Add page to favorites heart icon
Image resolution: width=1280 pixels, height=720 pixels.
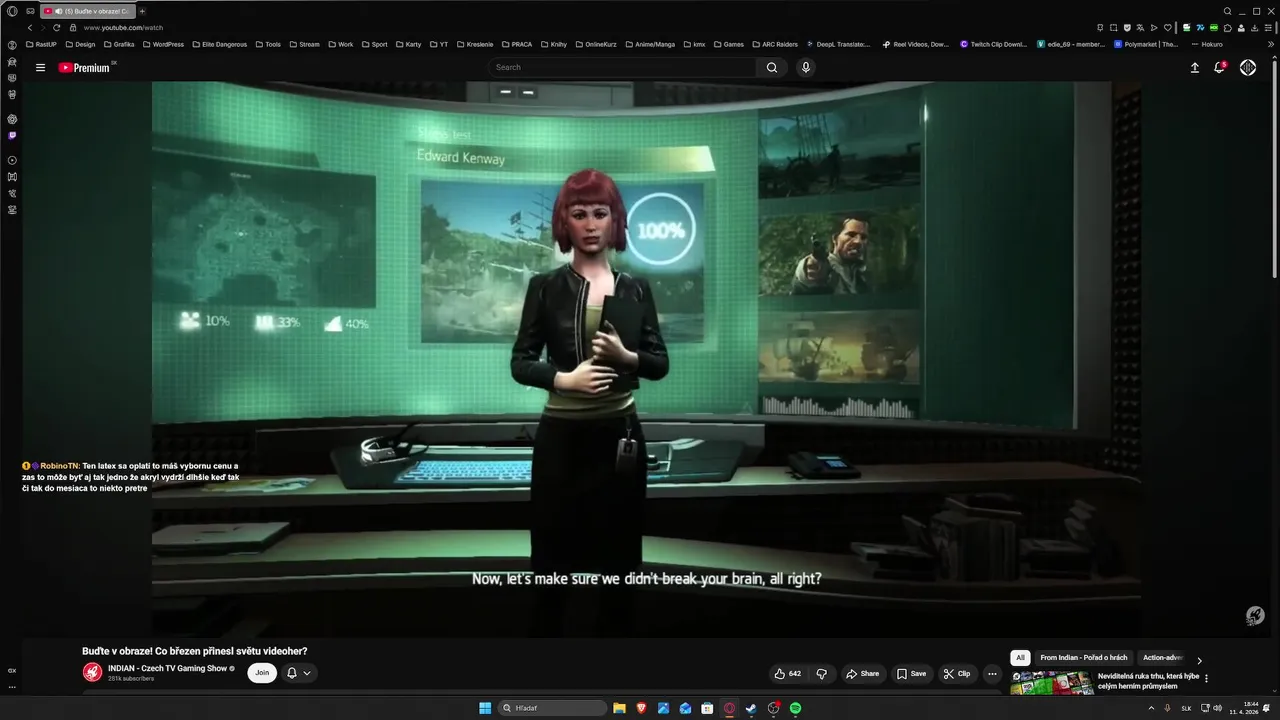1167,28
